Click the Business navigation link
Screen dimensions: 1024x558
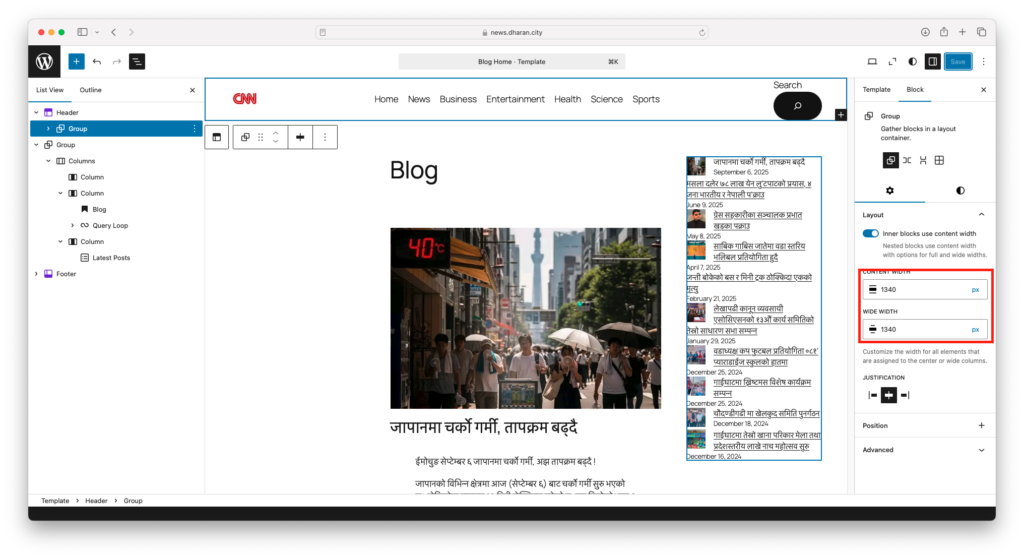458,99
